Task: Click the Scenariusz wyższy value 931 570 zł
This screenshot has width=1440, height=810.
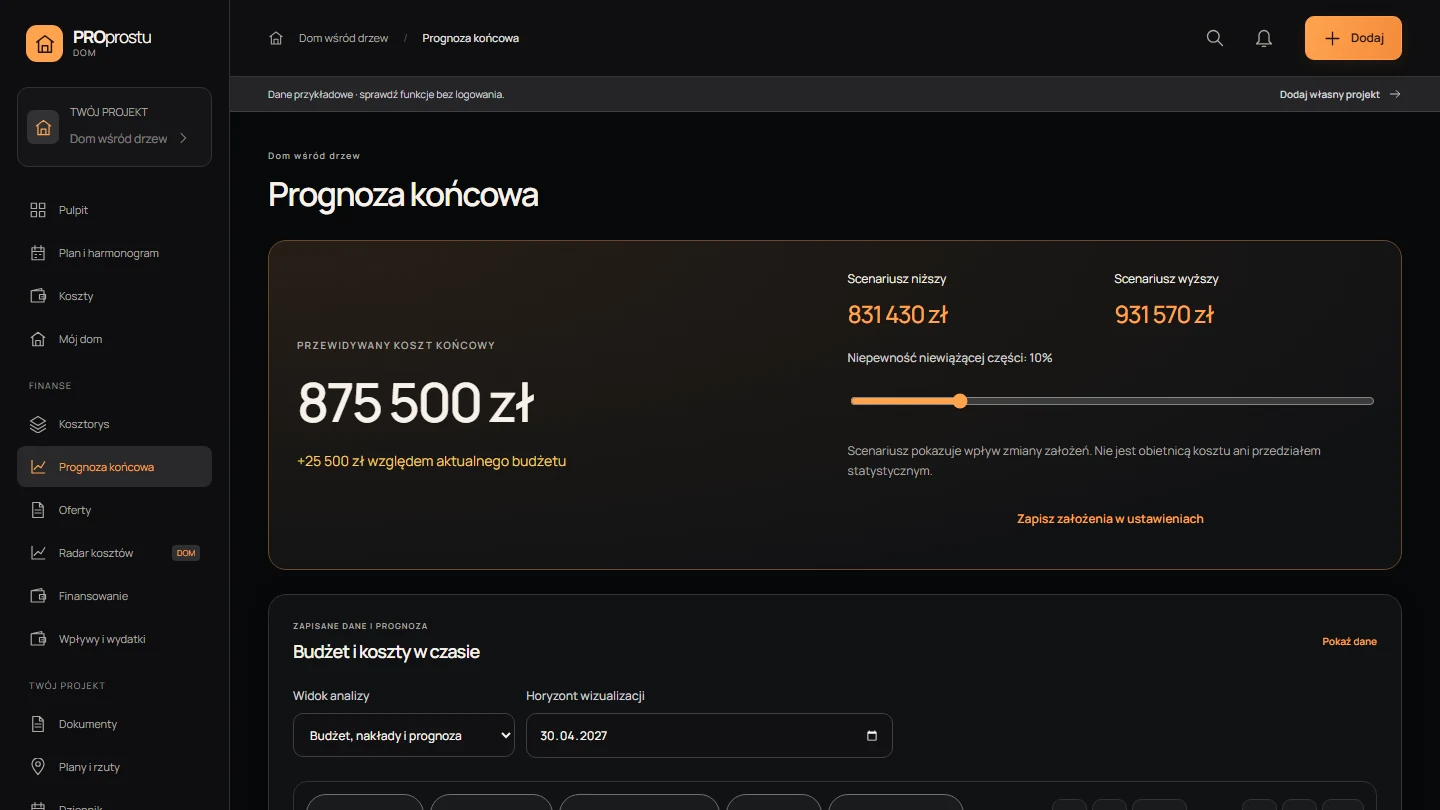Action: click(x=1164, y=315)
